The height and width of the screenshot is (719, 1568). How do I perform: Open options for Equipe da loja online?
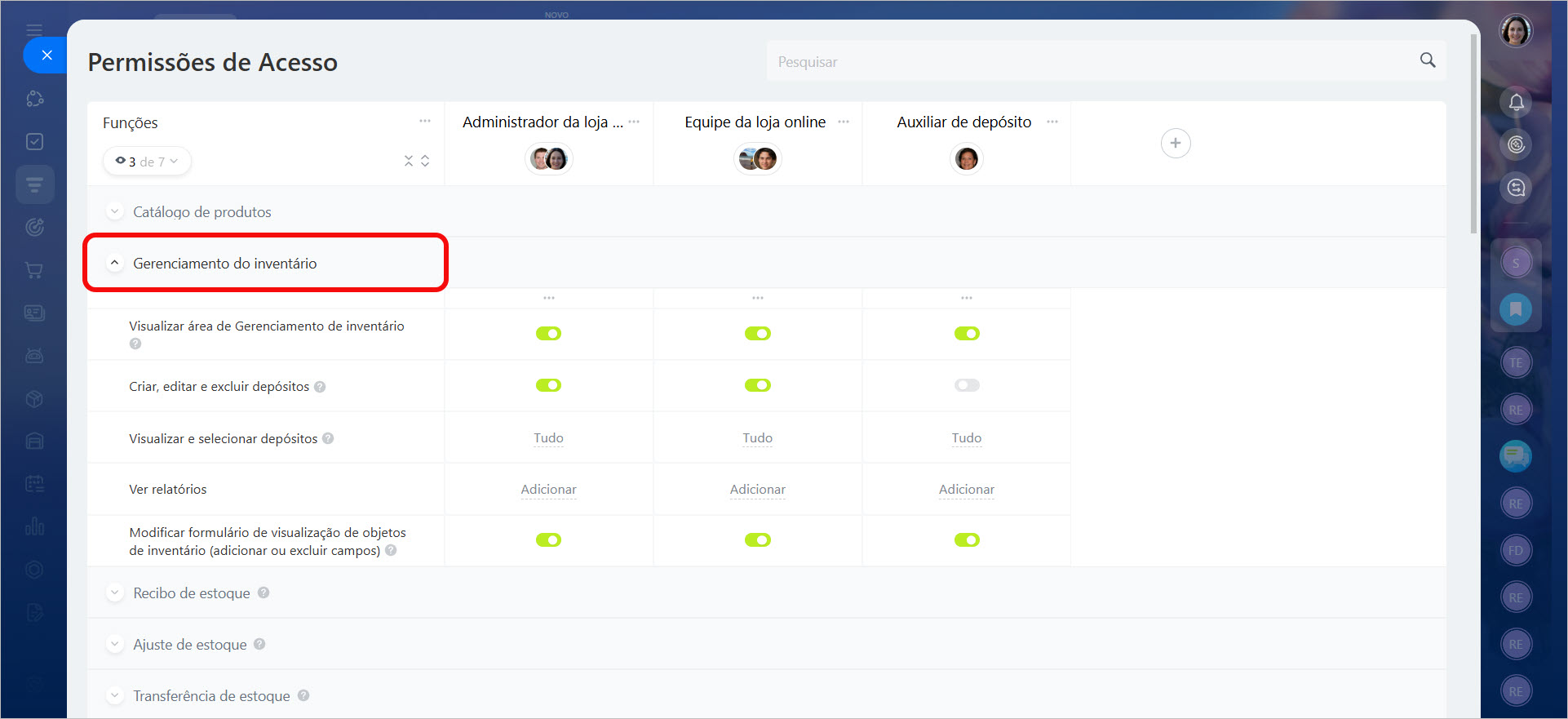pos(844,122)
